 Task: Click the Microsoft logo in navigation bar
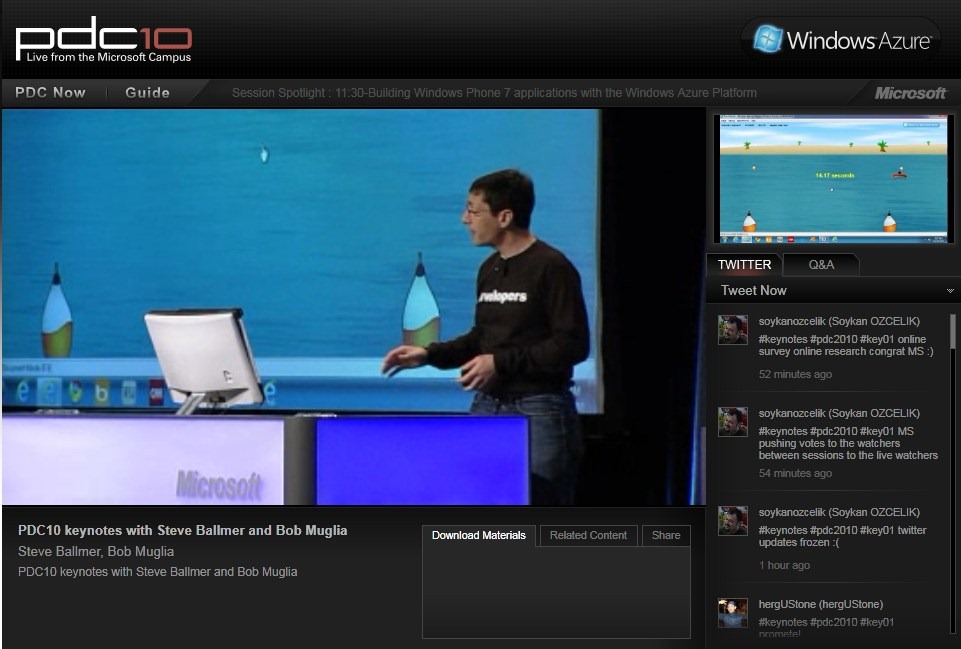pos(910,93)
